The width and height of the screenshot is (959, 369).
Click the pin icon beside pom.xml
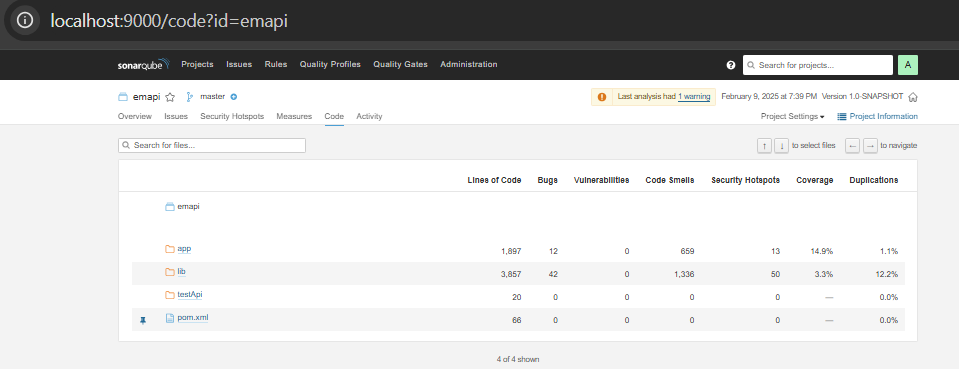pyautogui.click(x=143, y=320)
